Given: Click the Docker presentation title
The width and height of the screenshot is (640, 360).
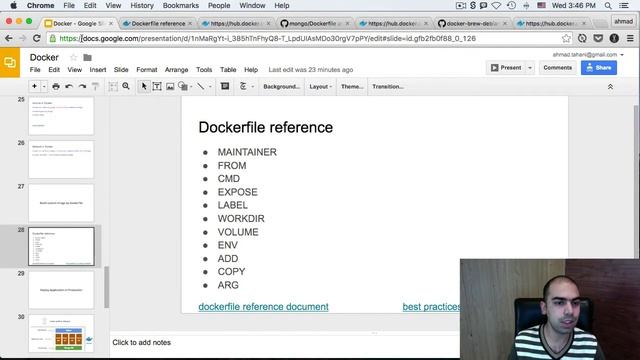Looking at the screenshot, I should coord(44,58).
